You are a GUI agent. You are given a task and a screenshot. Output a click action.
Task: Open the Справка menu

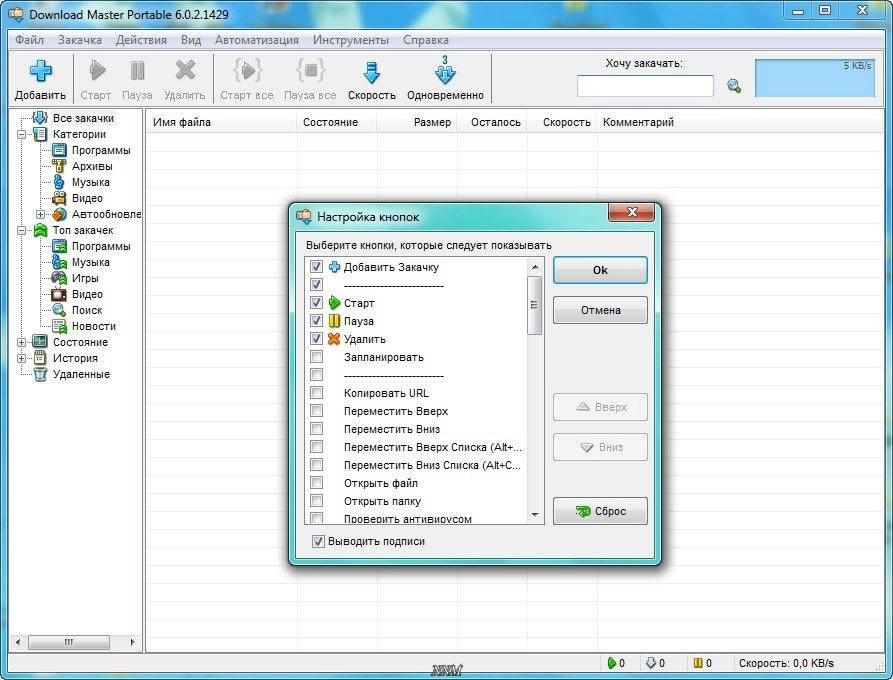pos(426,40)
